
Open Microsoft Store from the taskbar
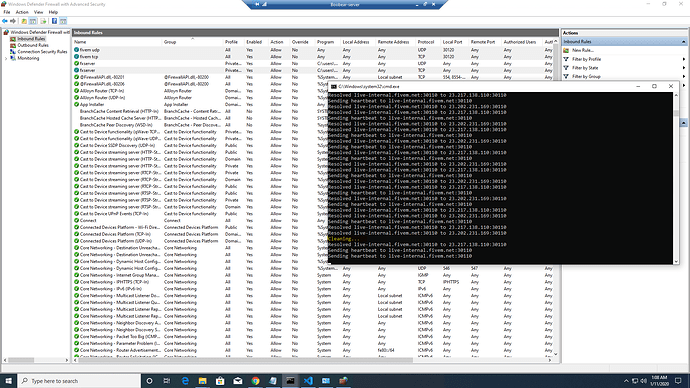[x=220, y=381]
